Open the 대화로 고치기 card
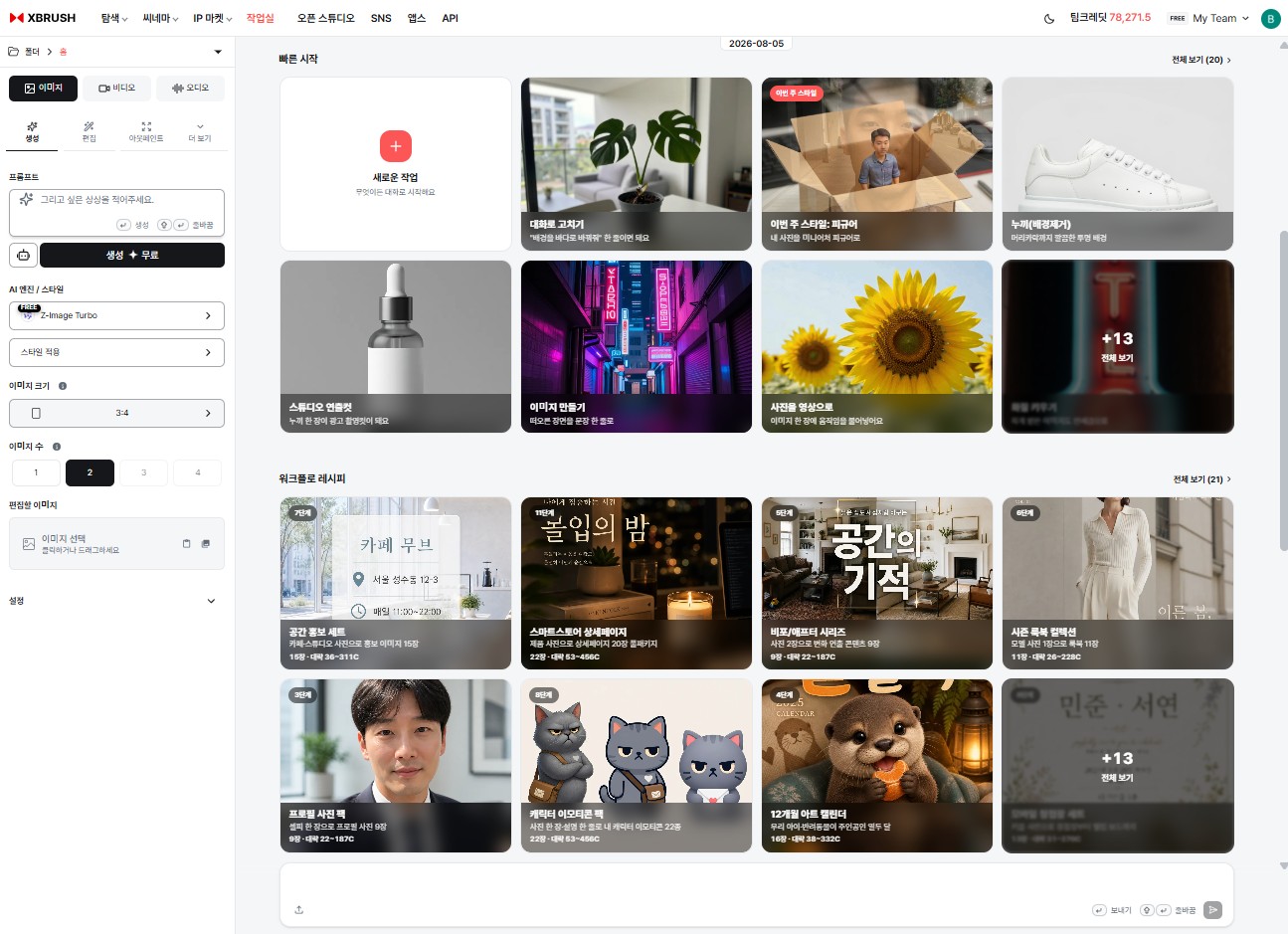Screen dimensions: 1288x934 coord(637,164)
